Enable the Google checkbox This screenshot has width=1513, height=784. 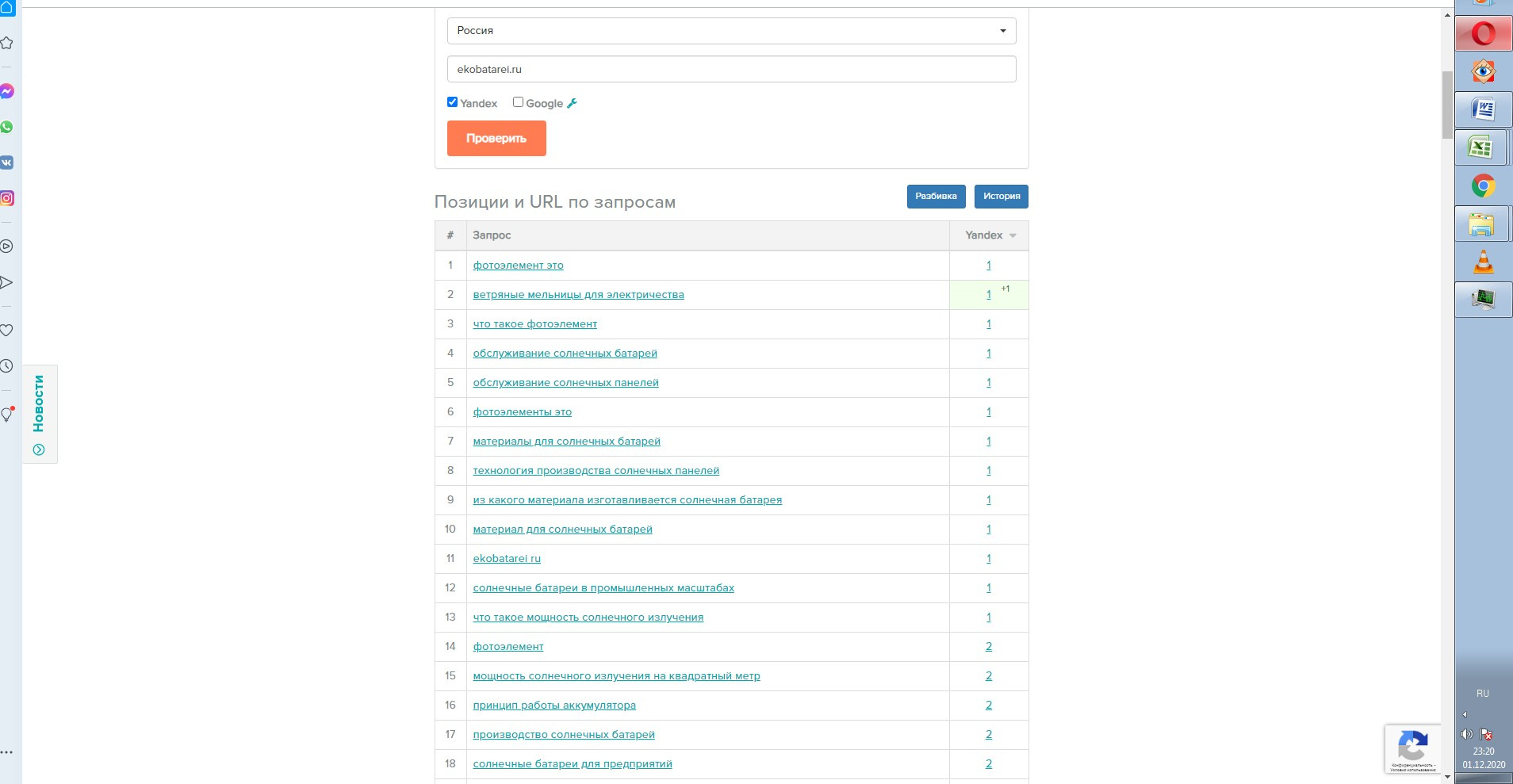tap(518, 102)
